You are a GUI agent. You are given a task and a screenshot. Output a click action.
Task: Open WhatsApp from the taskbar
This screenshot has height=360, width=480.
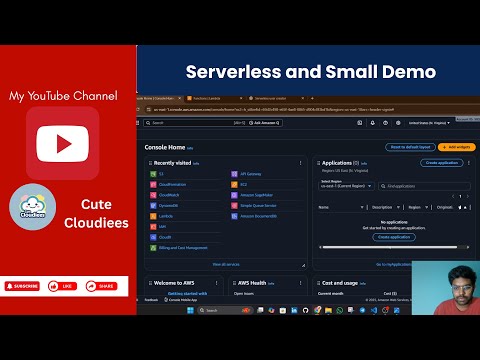340,310
